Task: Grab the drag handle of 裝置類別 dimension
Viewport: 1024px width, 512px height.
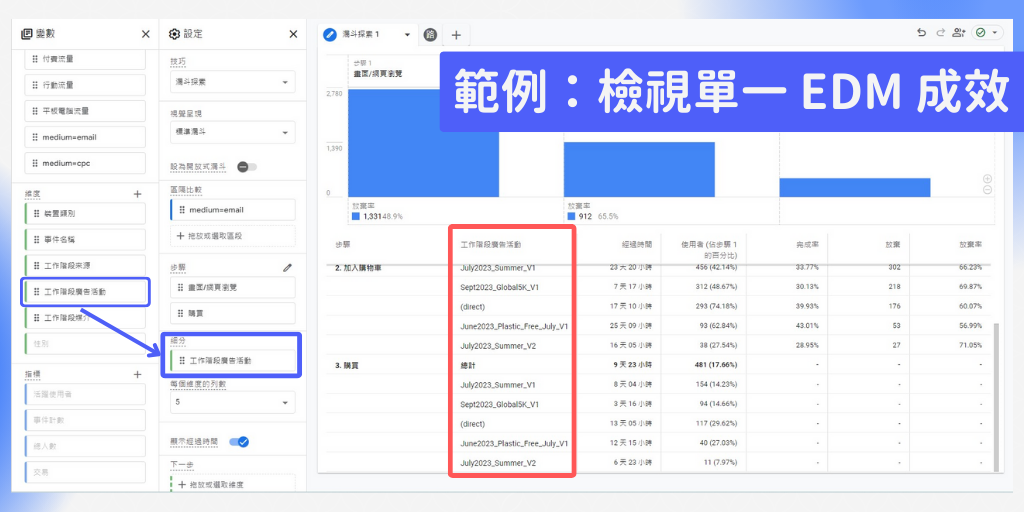Action: 37,214
